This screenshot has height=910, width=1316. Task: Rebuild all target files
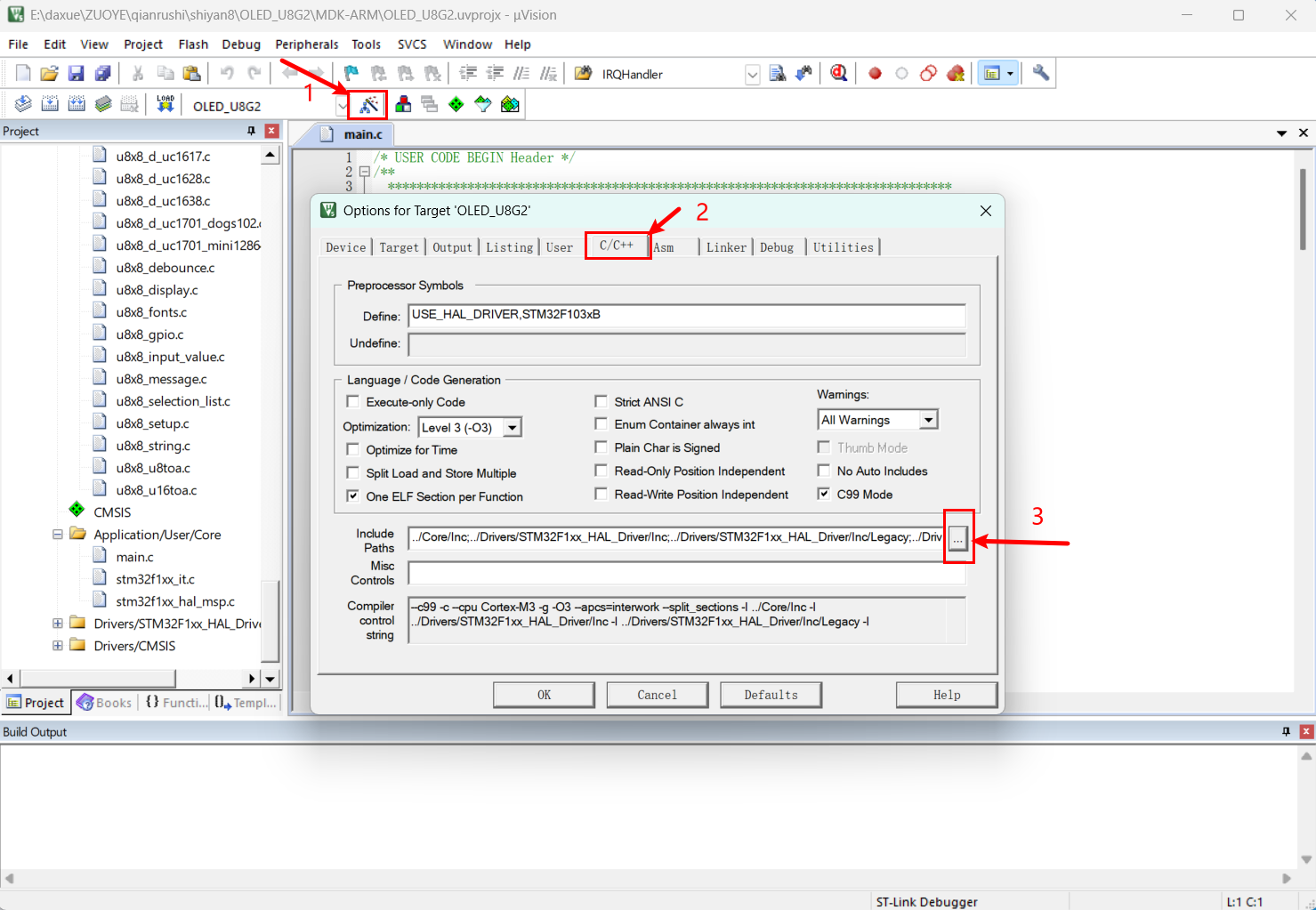(x=77, y=104)
